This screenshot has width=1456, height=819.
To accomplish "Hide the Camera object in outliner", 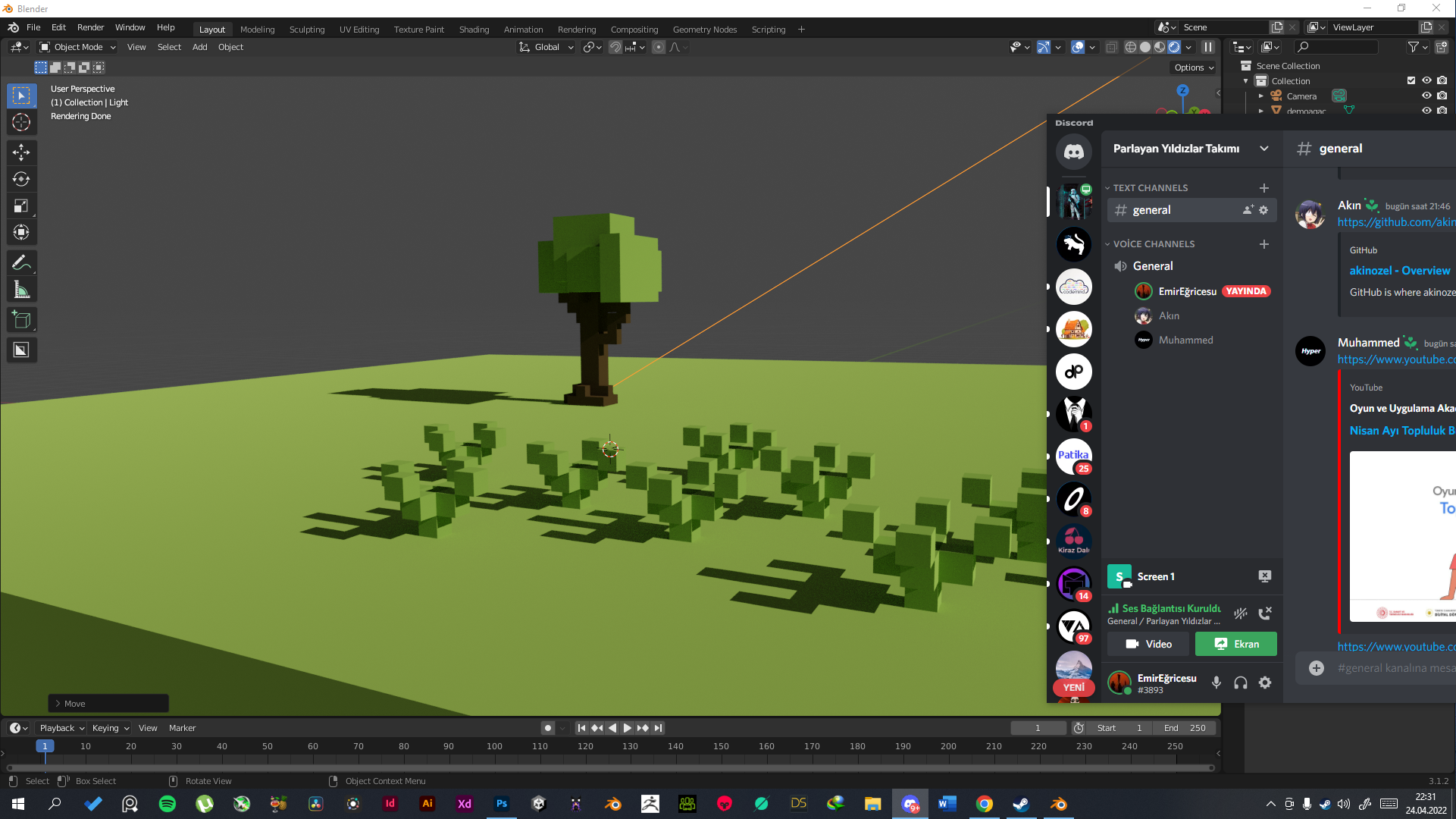I will 1426,96.
